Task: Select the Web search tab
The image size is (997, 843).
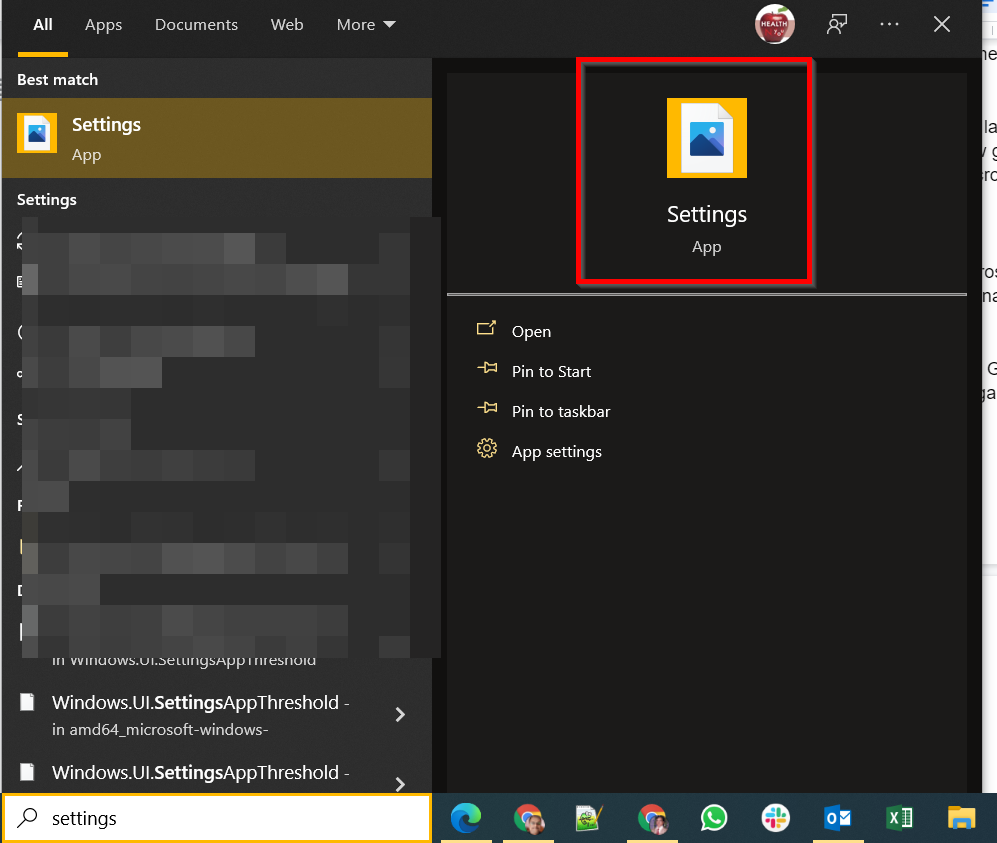Action: 287,25
